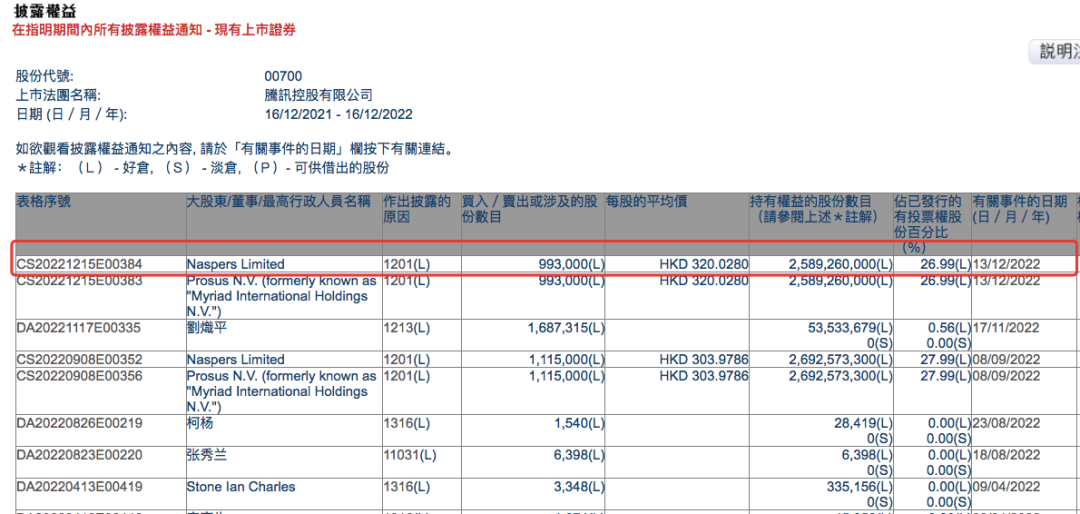Click shares held 28,419(L)

click(861, 424)
